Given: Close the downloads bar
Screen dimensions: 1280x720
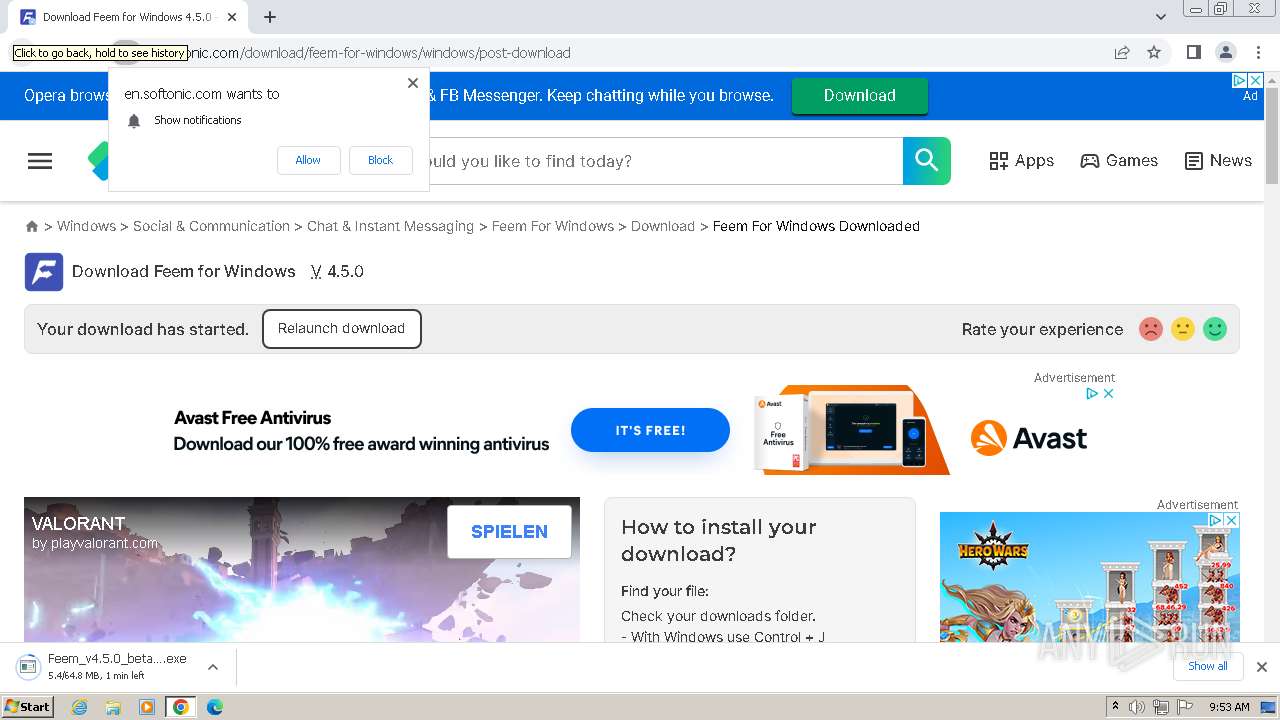Looking at the screenshot, I should click(1262, 667).
